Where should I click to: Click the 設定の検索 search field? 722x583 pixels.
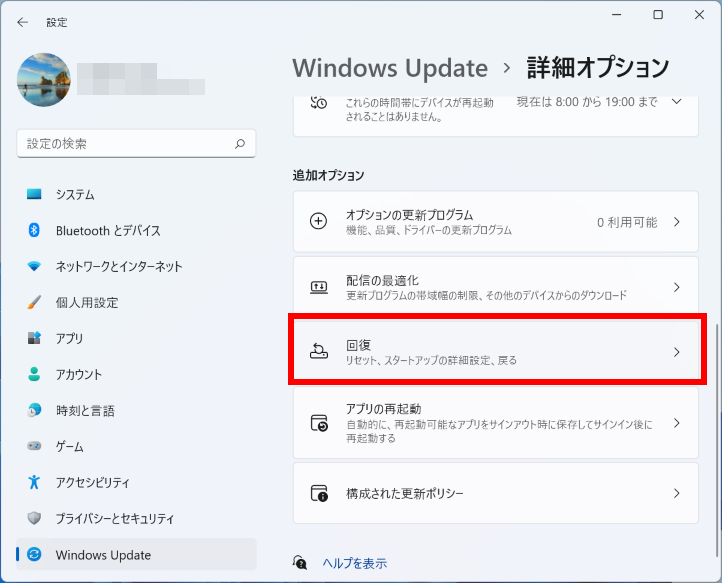tap(136, 144)
